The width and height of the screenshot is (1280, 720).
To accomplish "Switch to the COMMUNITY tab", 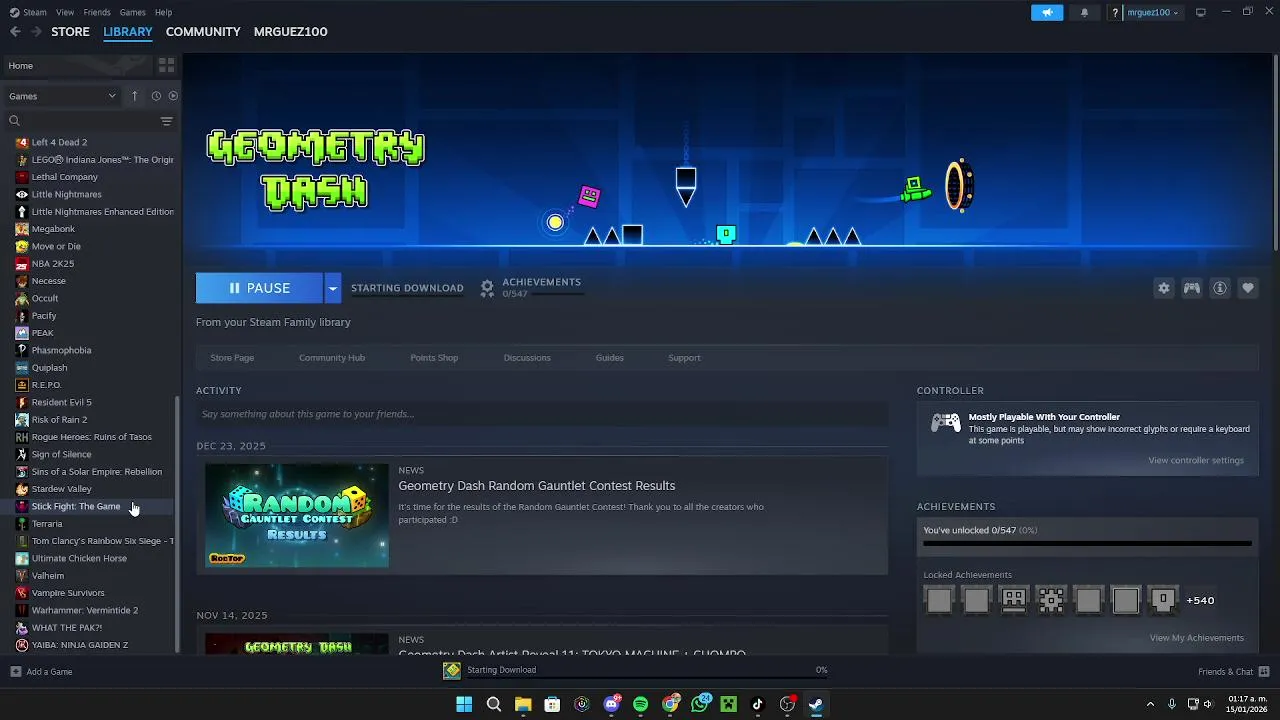I will pyautogui.click(x=203, y=31).
